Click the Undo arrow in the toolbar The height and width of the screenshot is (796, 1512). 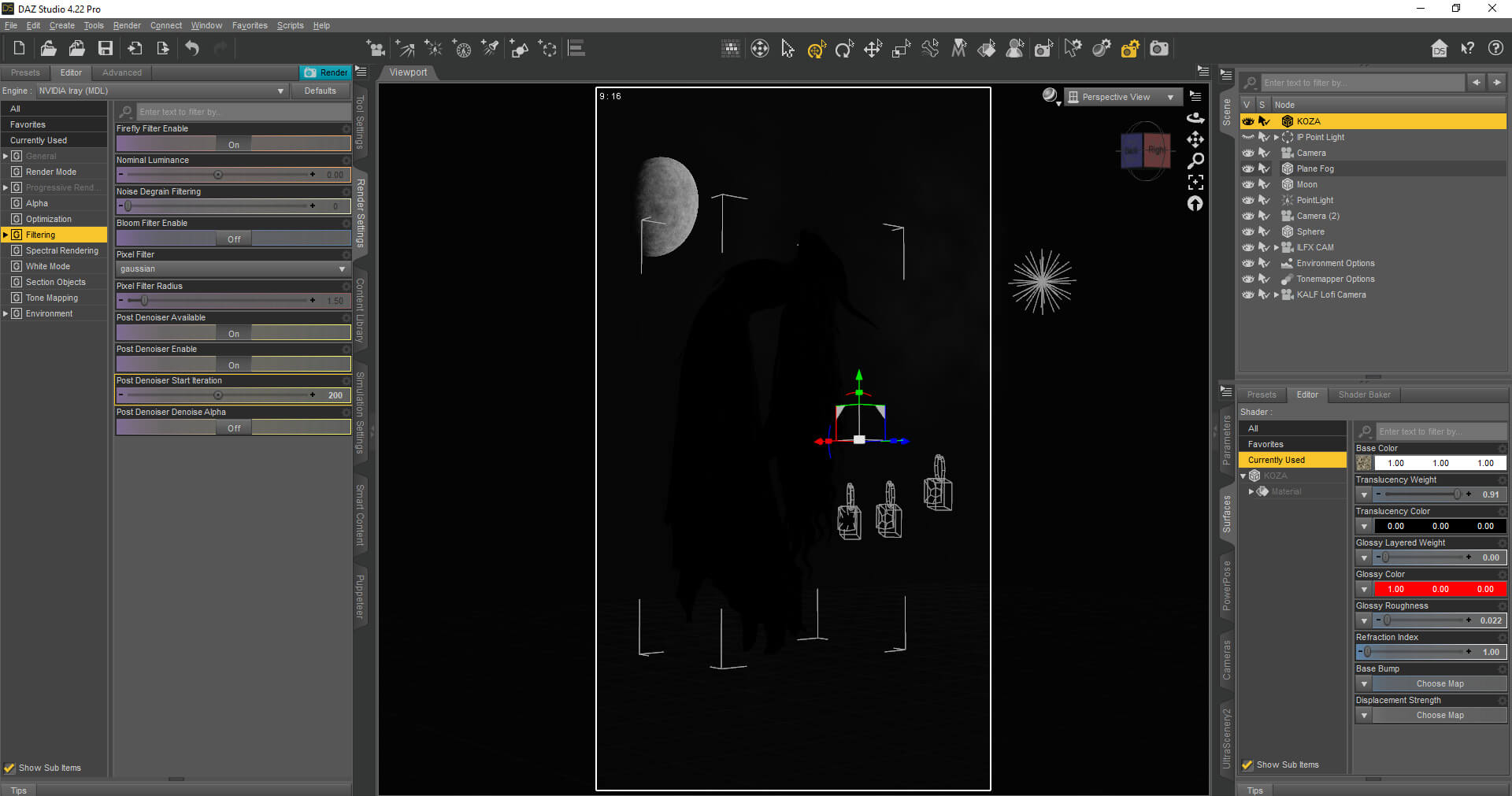192,49
